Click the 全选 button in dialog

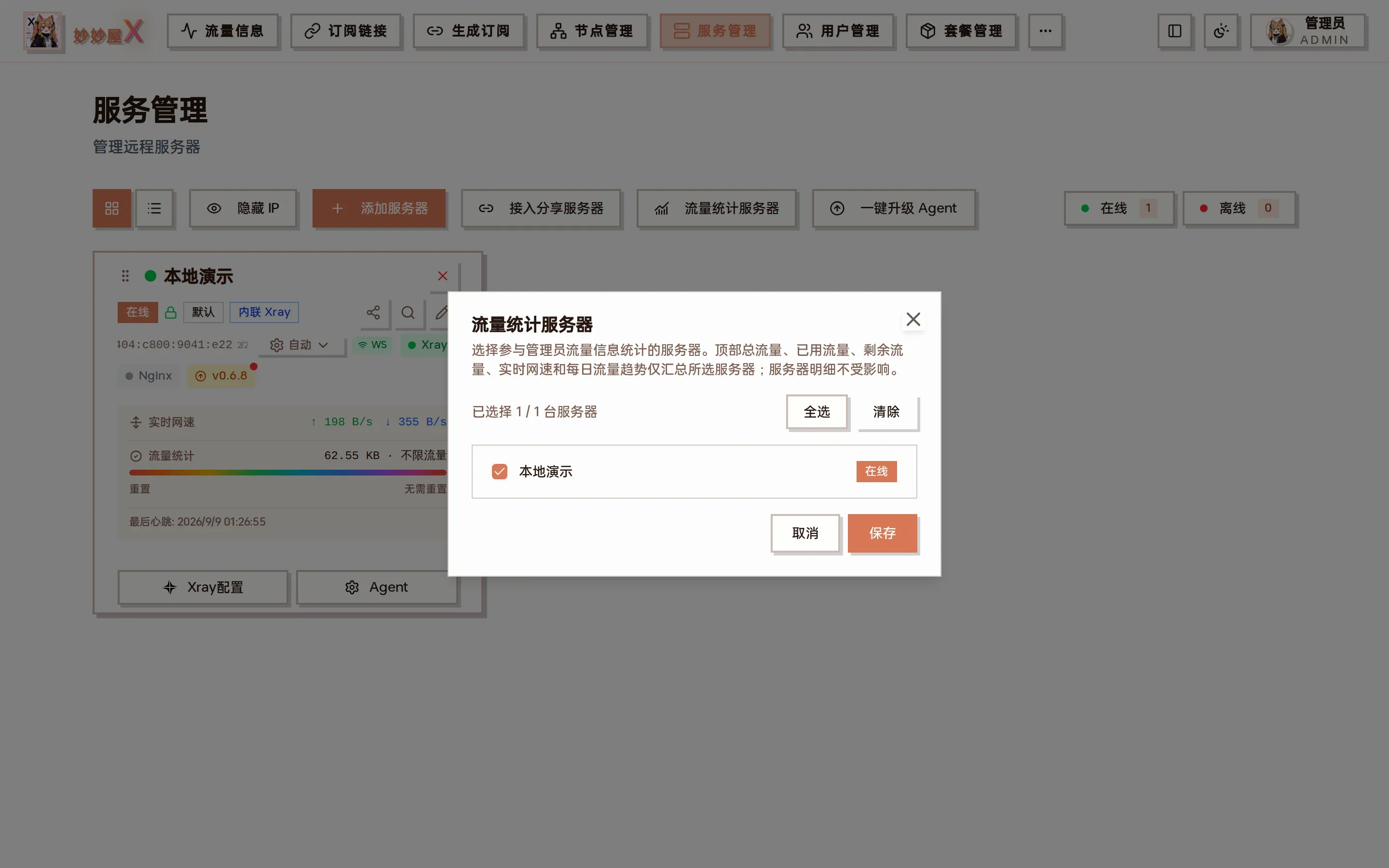click(816, 412)
